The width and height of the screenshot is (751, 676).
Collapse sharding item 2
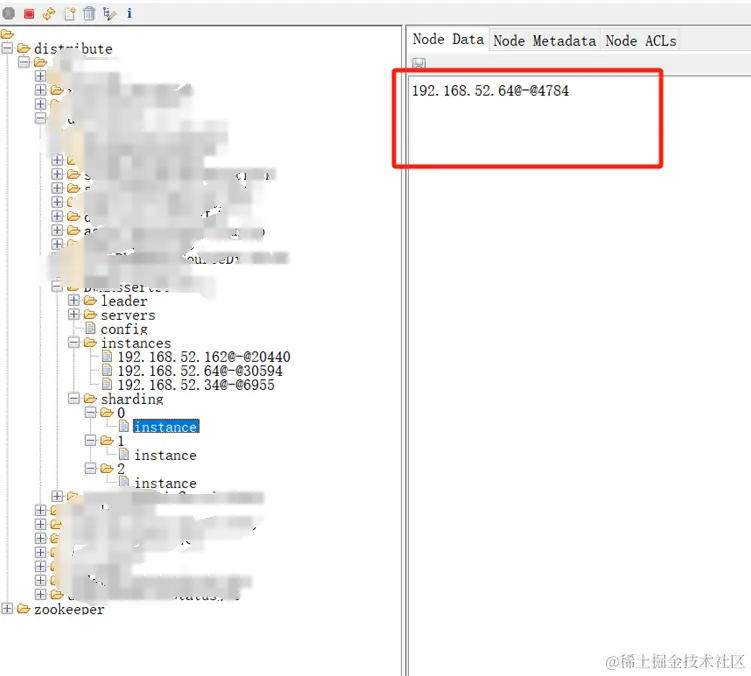91,469
